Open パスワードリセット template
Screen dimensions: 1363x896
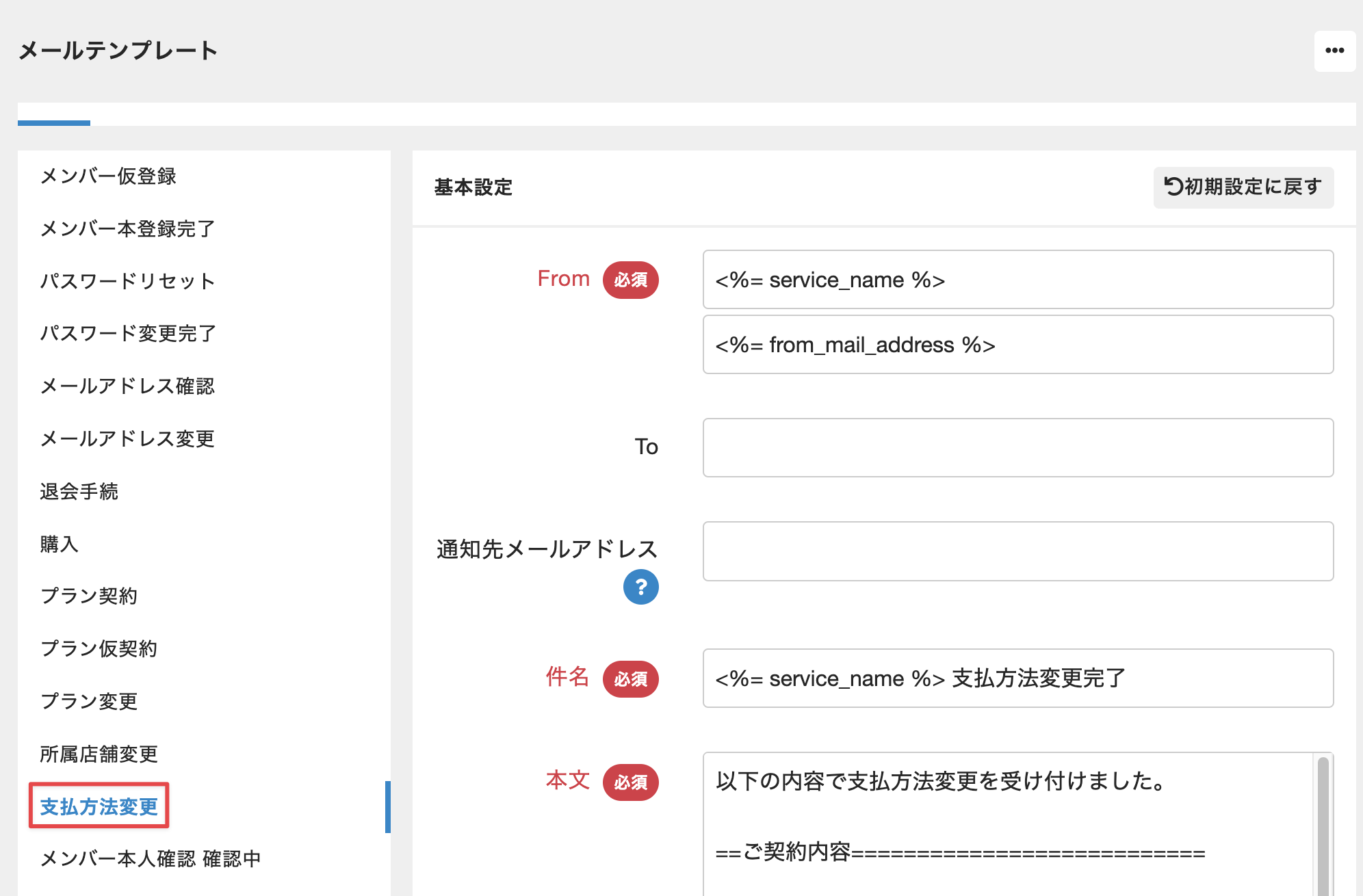coord(127,281)
